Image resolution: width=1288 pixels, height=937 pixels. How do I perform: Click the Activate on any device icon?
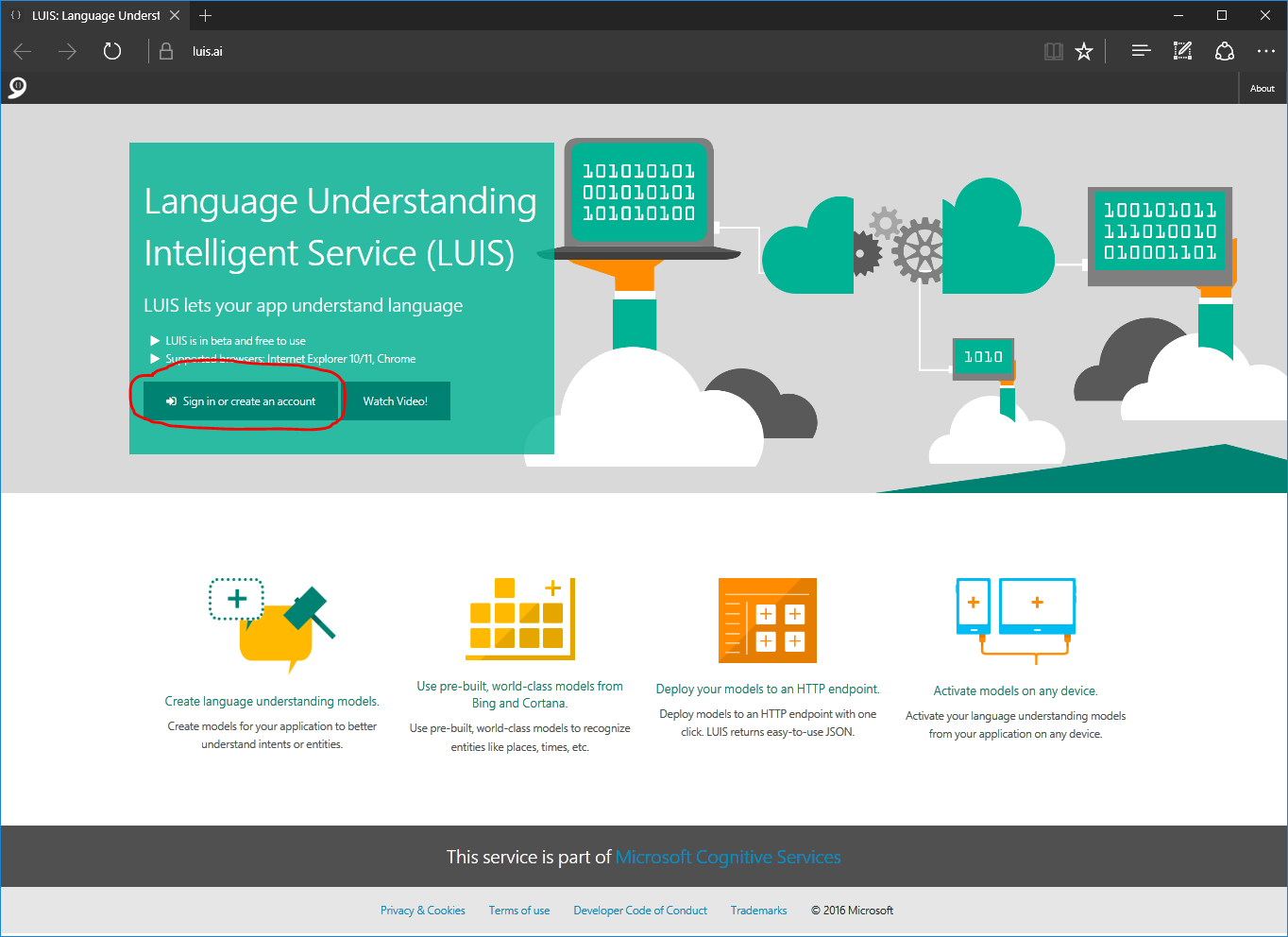(x=1016, y=620)
